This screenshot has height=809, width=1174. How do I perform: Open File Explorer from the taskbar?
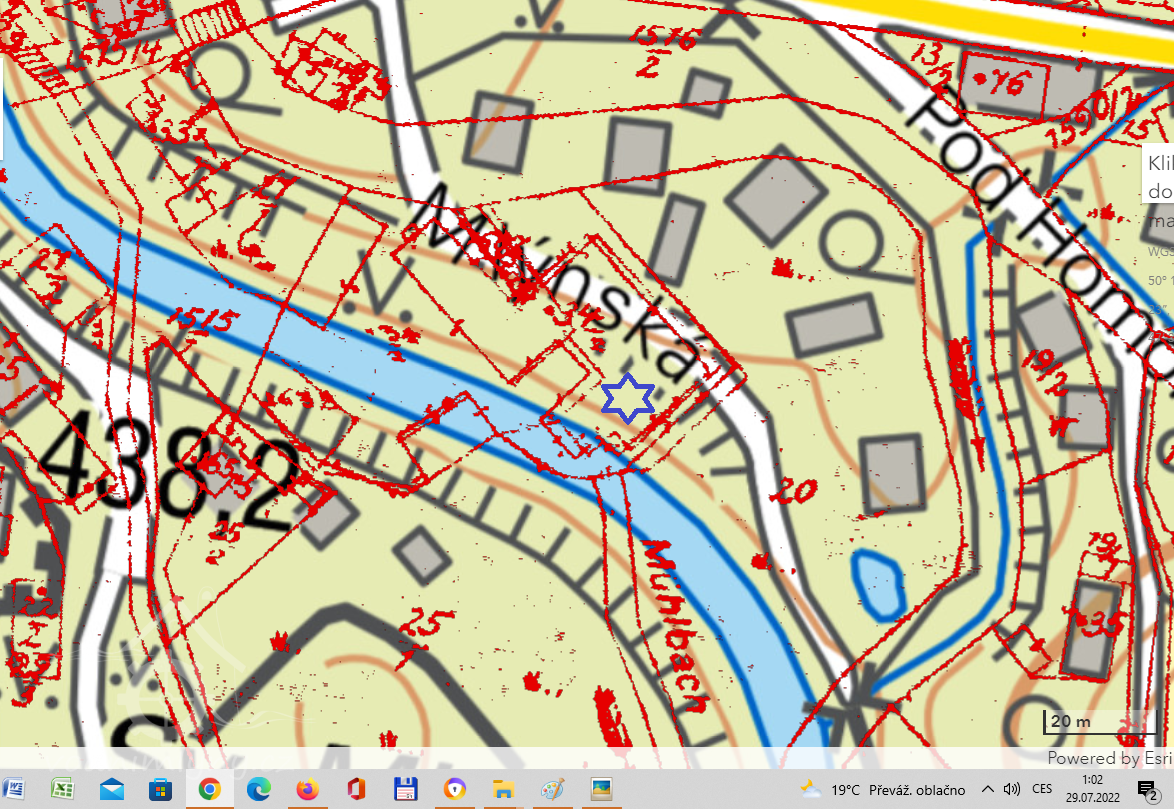(503, 789)
